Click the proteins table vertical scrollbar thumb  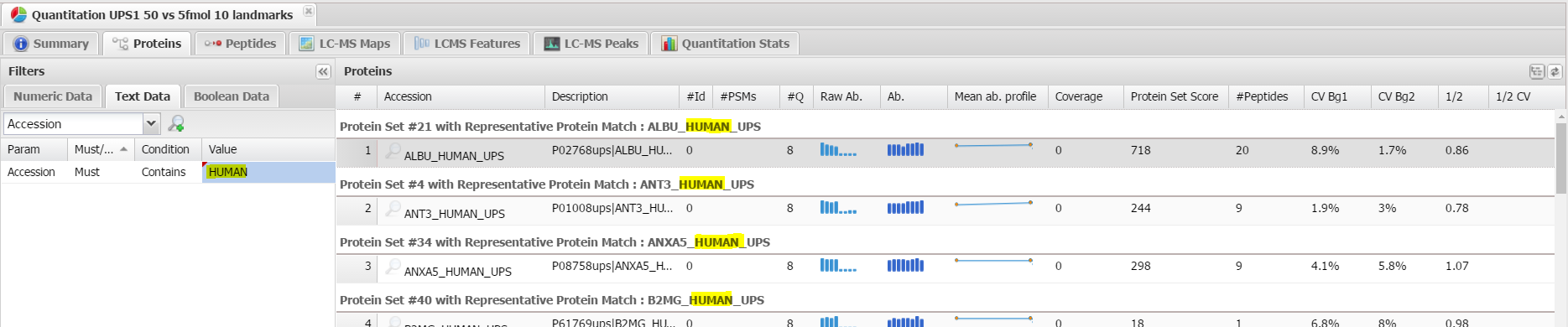coord(1560,159)
